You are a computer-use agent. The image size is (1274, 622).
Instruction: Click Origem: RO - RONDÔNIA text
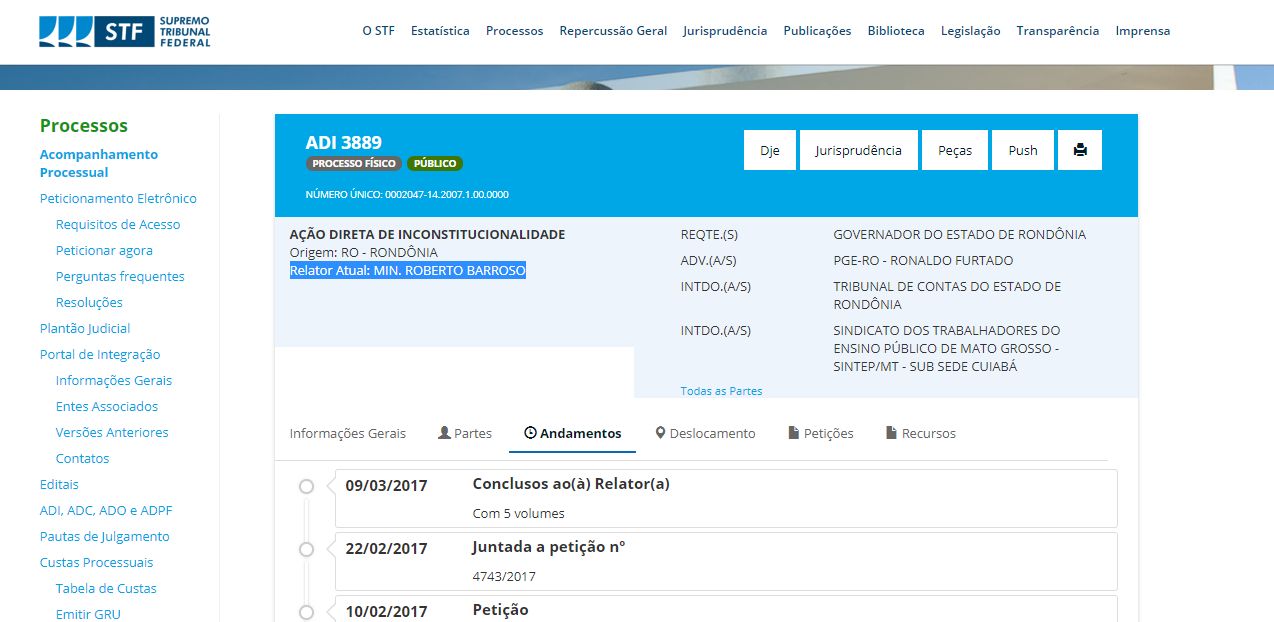pyautogui.click(x=364, y=252)
